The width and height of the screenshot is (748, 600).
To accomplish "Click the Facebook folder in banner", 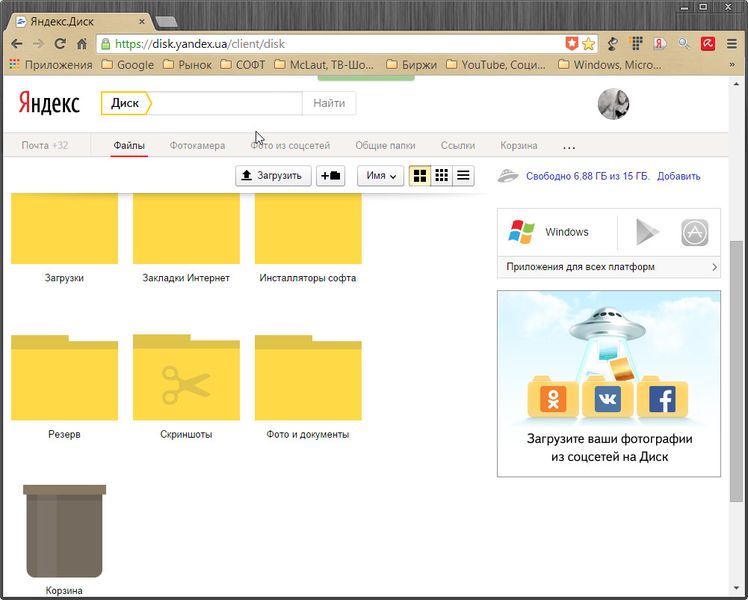I will 662,397.
